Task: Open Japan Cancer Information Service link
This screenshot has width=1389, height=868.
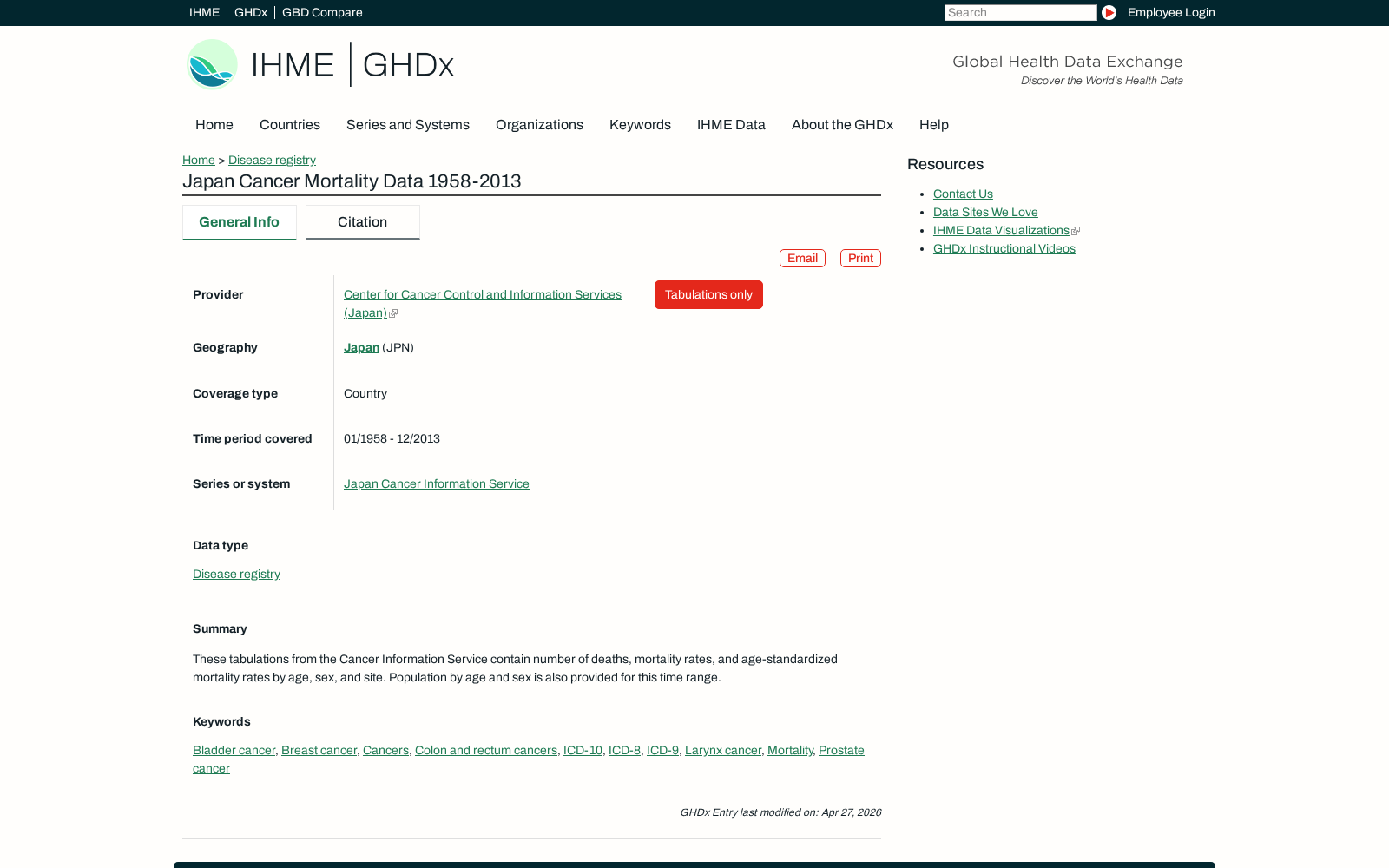Action: (437, 484)
